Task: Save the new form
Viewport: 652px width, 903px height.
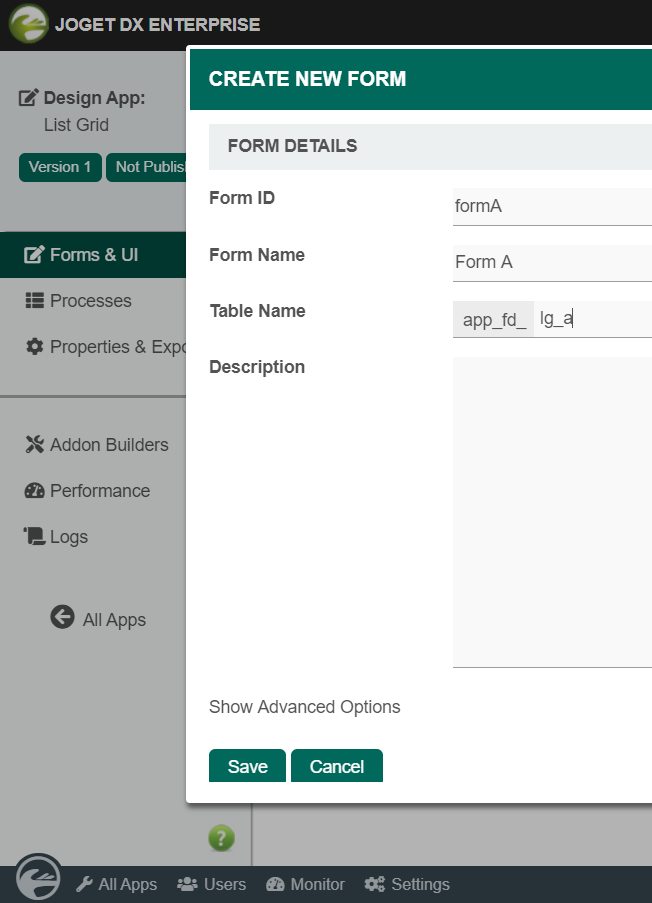Action: 247,766
